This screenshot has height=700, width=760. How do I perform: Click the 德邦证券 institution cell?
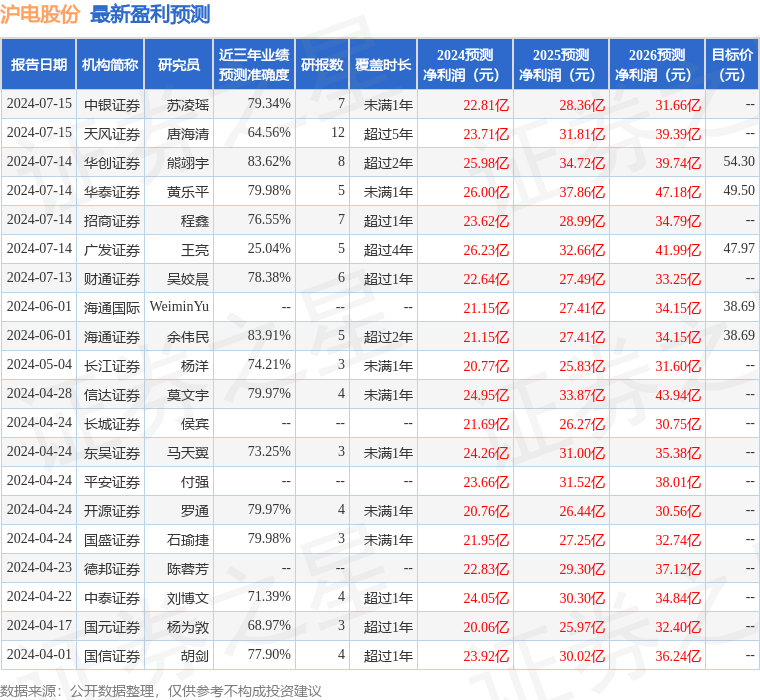112,569
